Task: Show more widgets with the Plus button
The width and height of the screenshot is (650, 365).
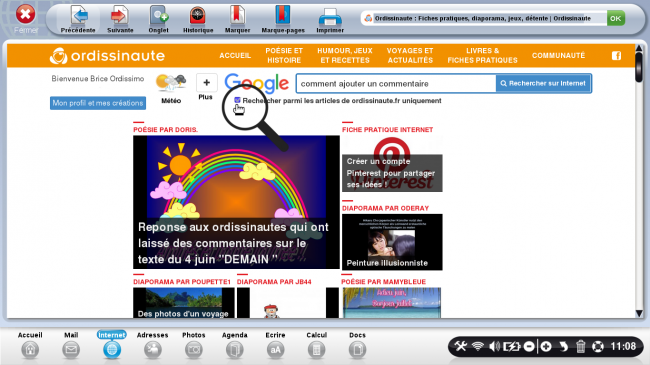Action: coord(206,87)
